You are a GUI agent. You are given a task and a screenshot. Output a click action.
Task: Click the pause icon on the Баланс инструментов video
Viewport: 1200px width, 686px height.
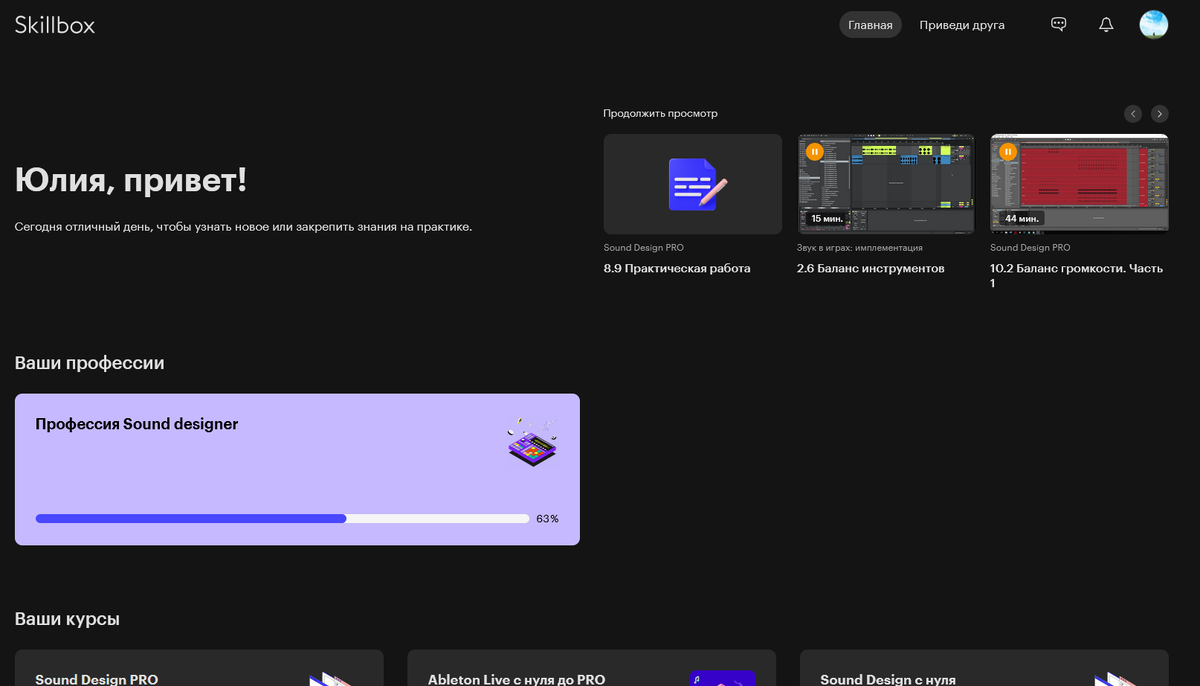(815, 152)
